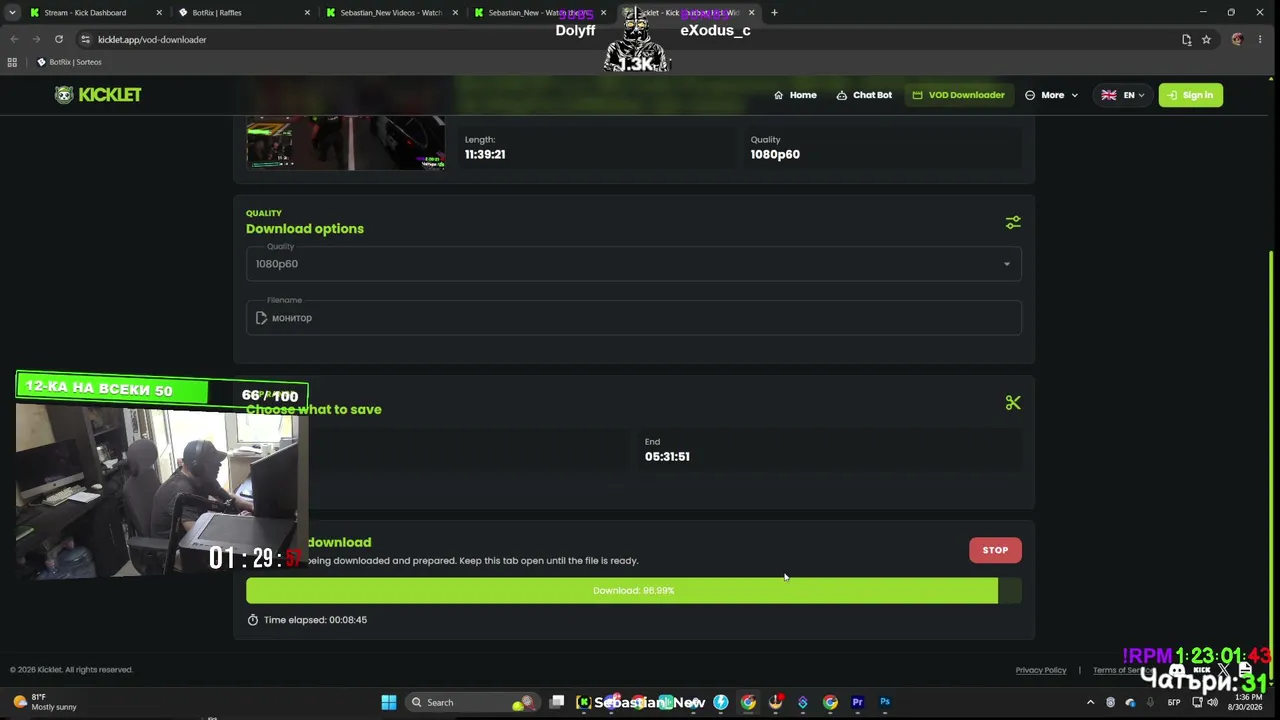
Task: Open the tab search dropdown
Action: 12,13
